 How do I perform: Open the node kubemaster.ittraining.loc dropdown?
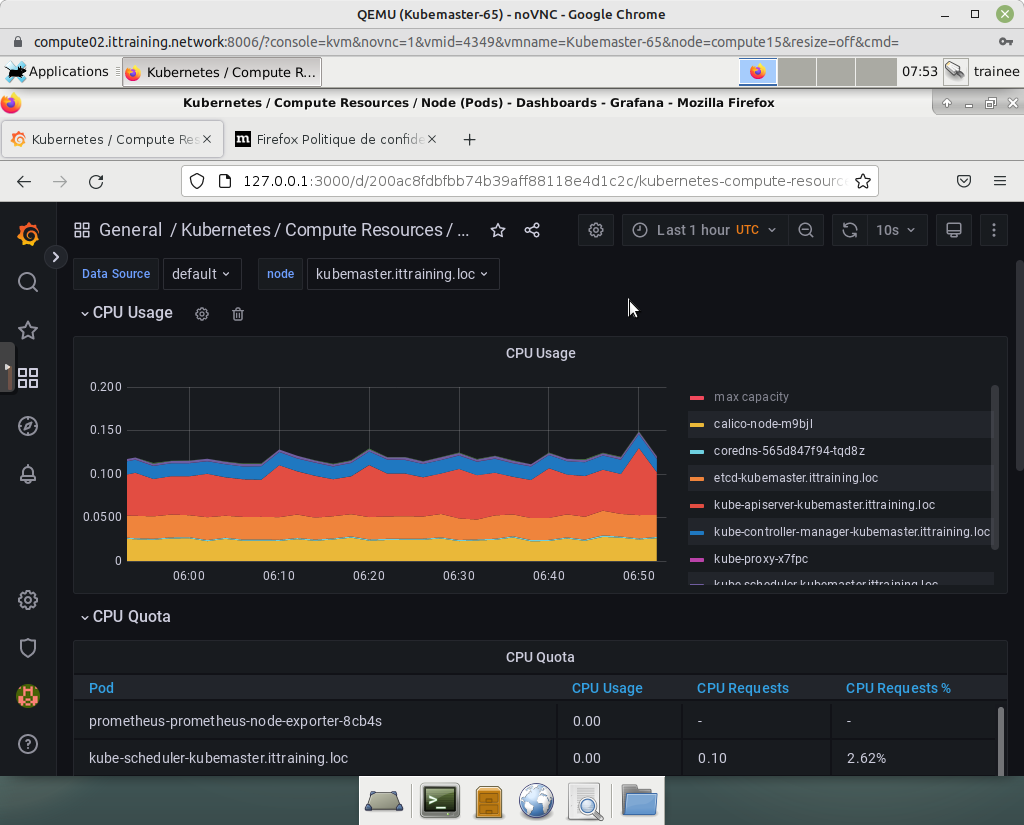[402, 274]
